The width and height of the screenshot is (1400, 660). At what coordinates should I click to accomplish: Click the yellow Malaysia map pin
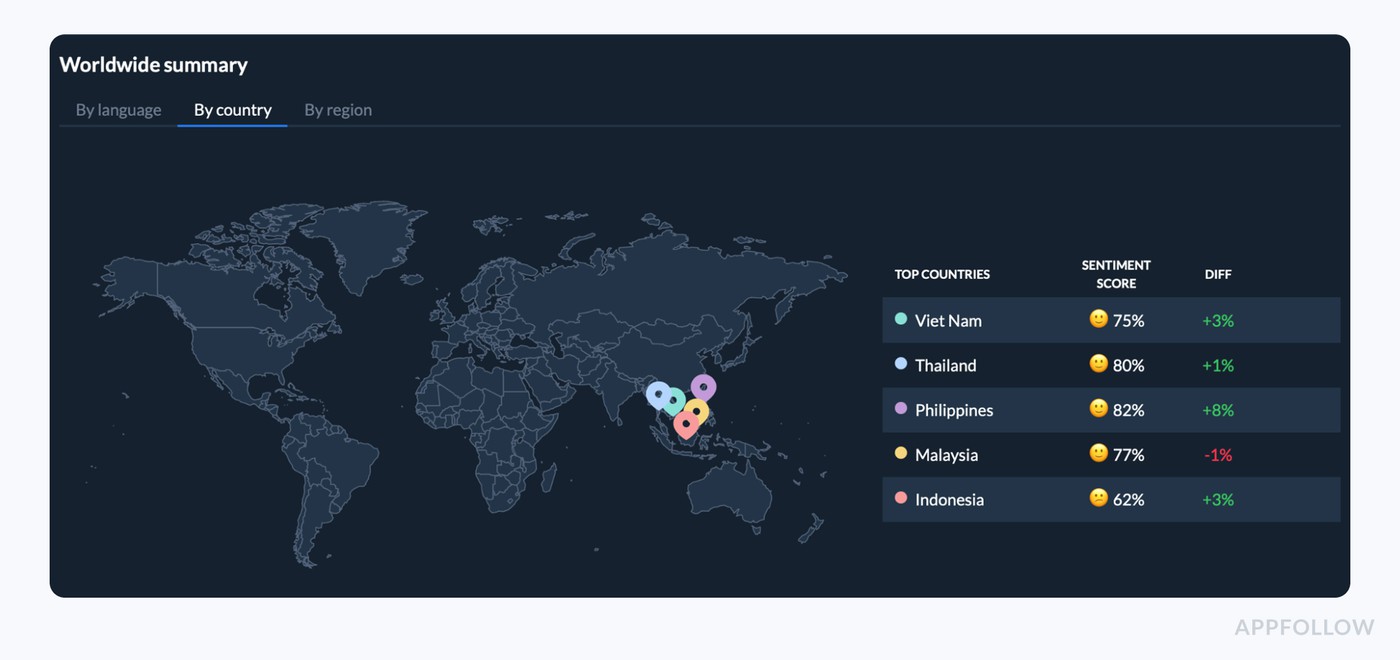click(697, 410)
